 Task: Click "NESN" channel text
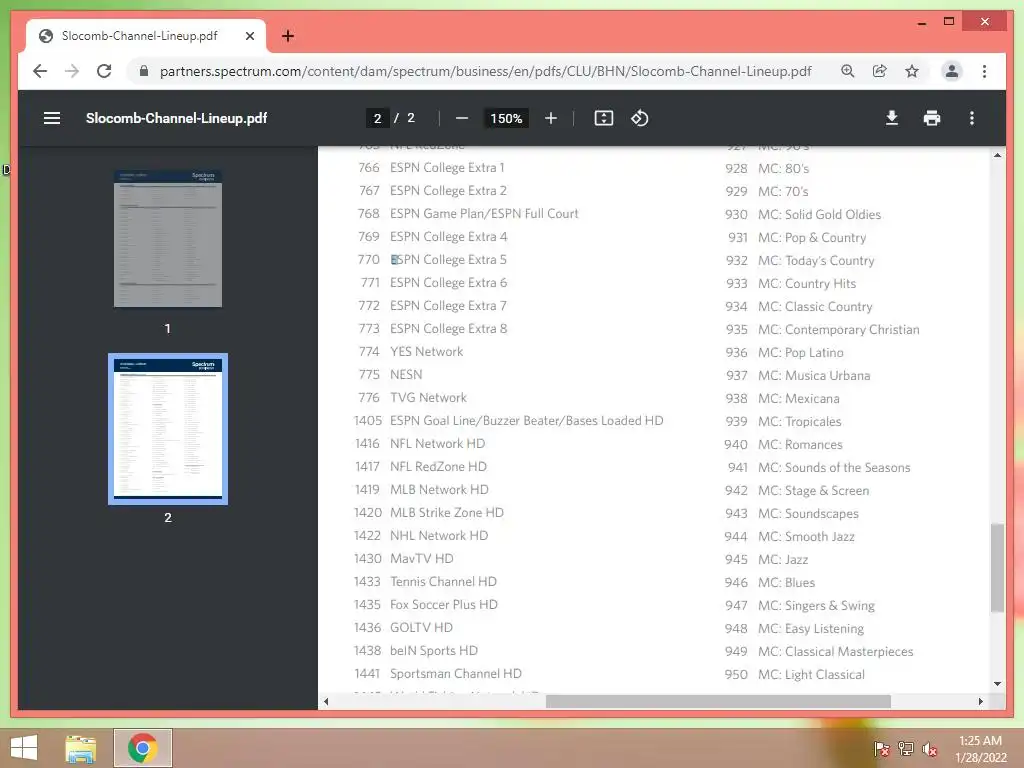point(406,374)
